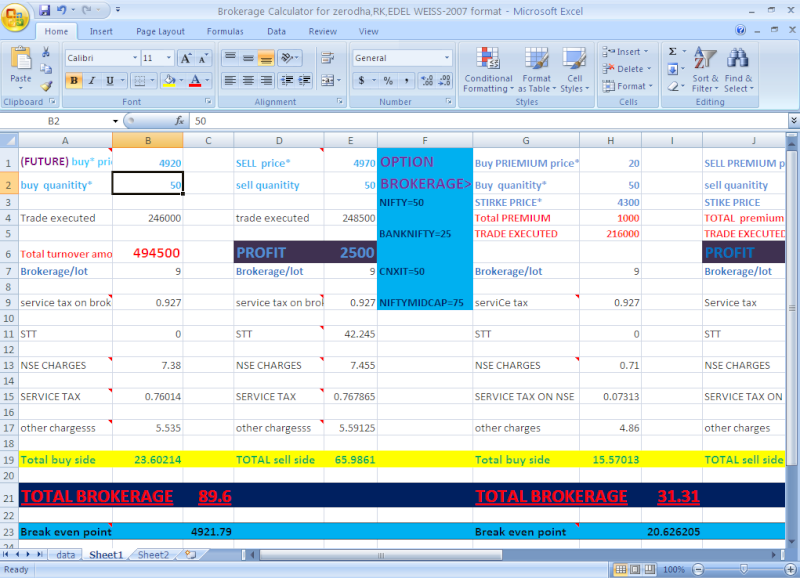Apply borders with the border icon
Screen dimensions: 800x578
(x=139, y=81)
